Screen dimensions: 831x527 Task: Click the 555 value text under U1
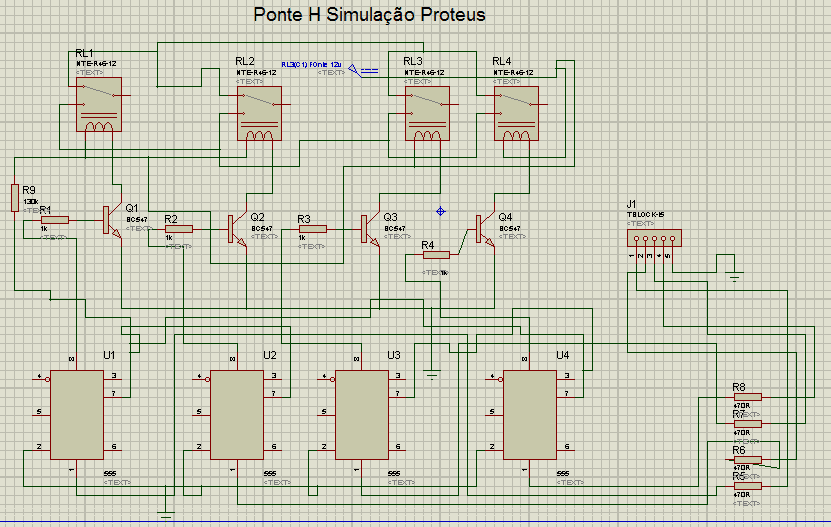(110, 473)
